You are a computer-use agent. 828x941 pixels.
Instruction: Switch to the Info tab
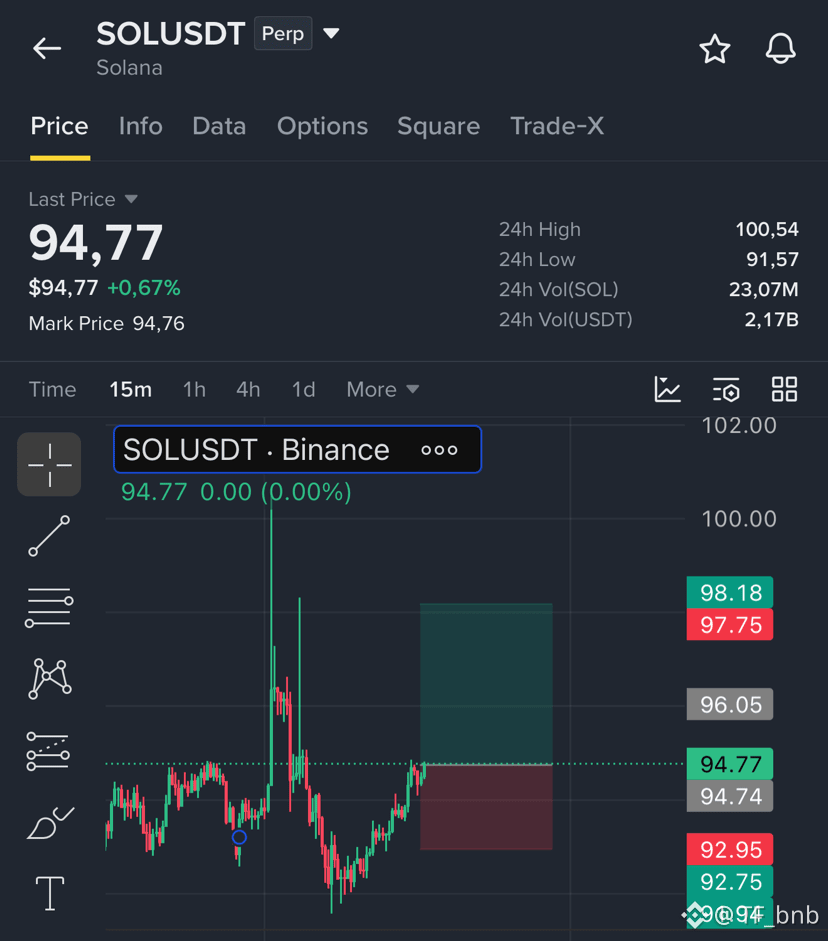[140, 126]
